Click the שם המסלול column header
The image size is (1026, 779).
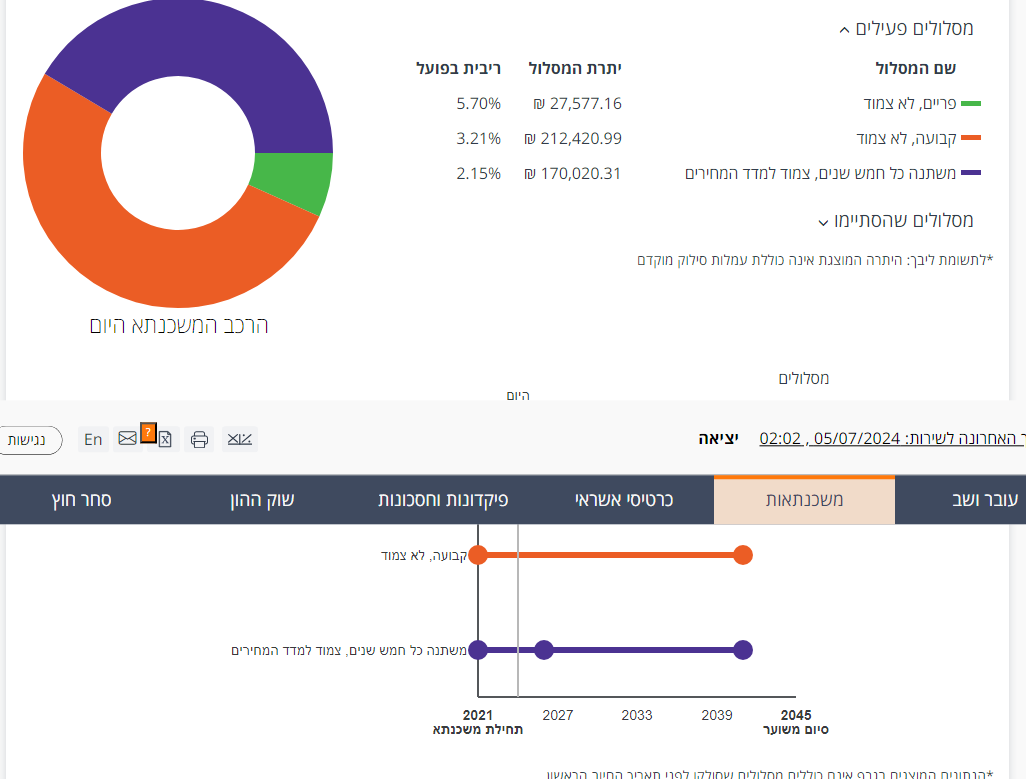(915, 68)
